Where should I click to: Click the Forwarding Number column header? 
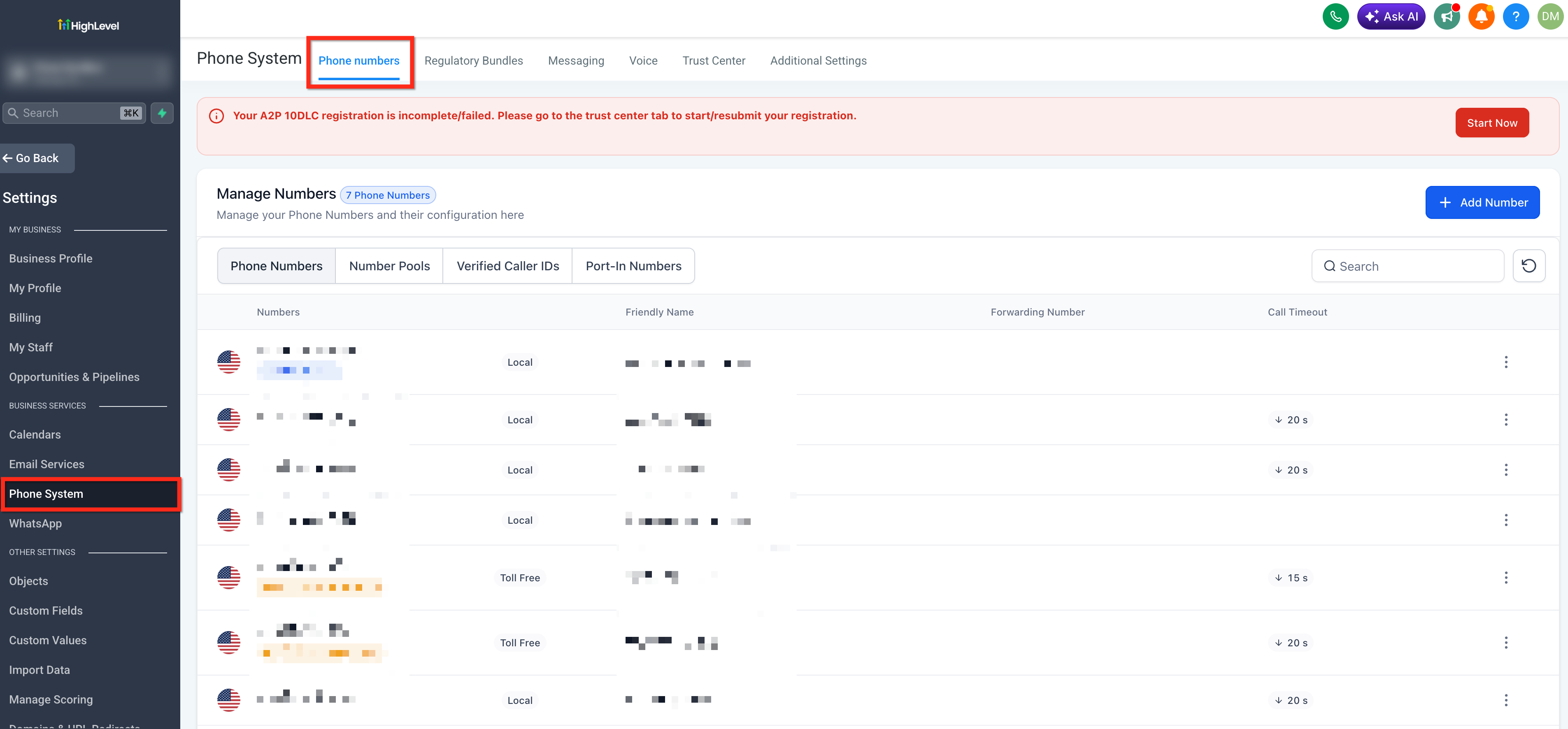point(1037,312)
